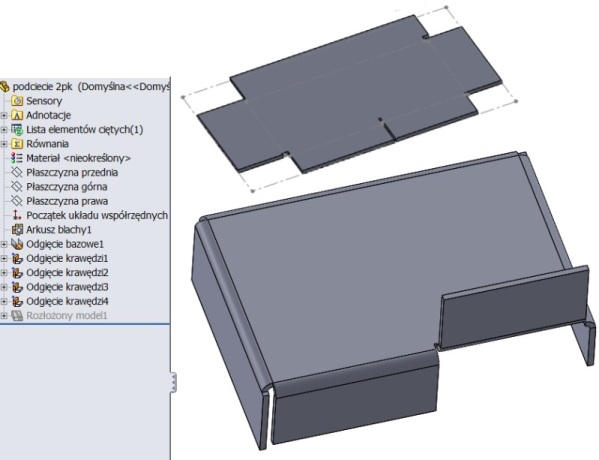Select Odgięcie krawędzi1 feature

coord(67,258)
